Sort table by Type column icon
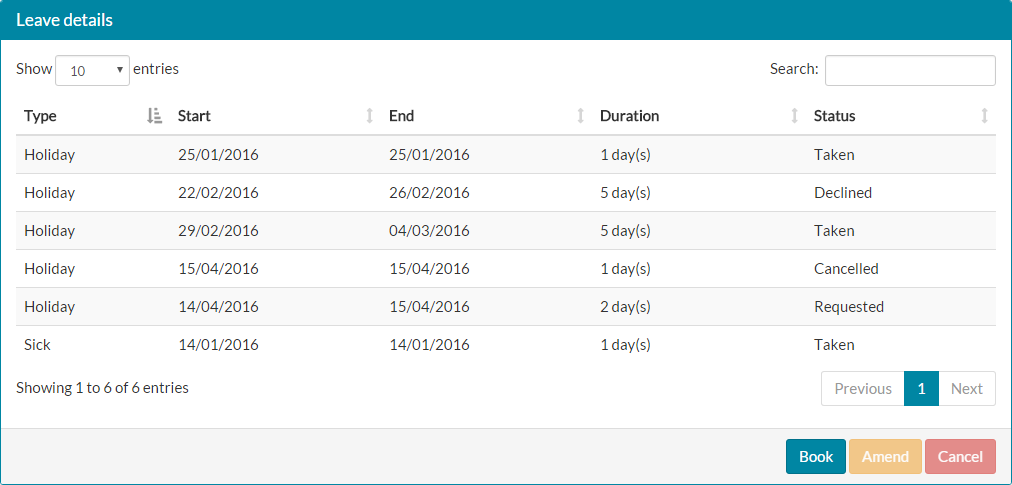This screenshot has height=485, width=1012. pos(154,116)
